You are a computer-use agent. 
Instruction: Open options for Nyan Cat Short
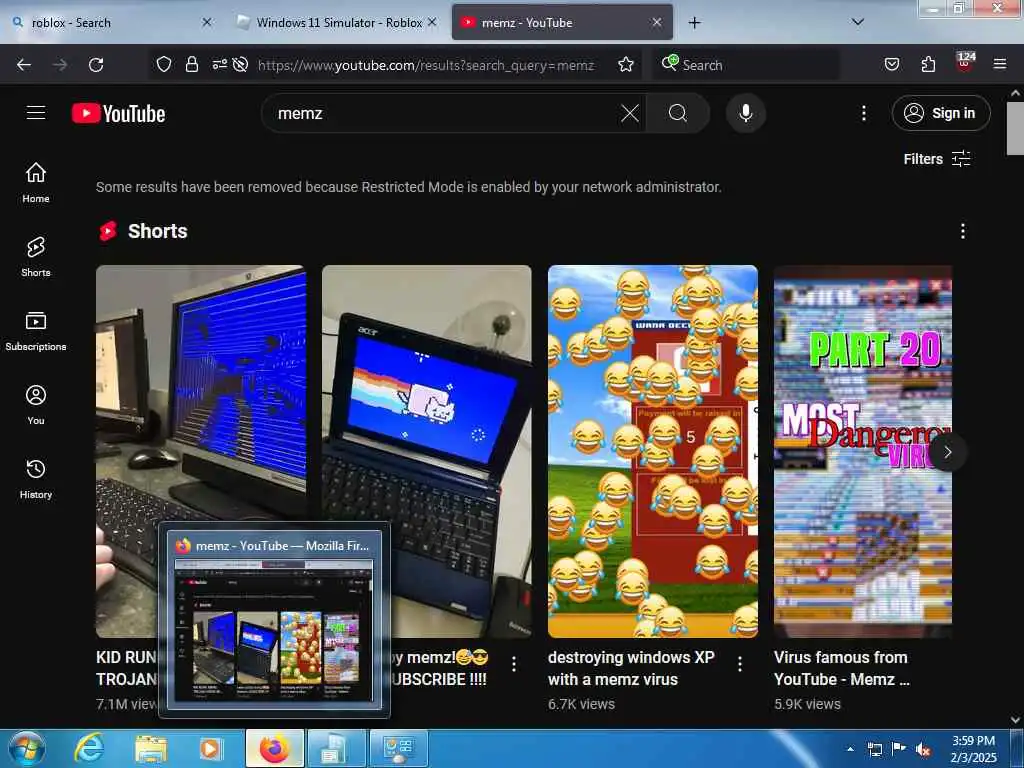coord(514,664)
